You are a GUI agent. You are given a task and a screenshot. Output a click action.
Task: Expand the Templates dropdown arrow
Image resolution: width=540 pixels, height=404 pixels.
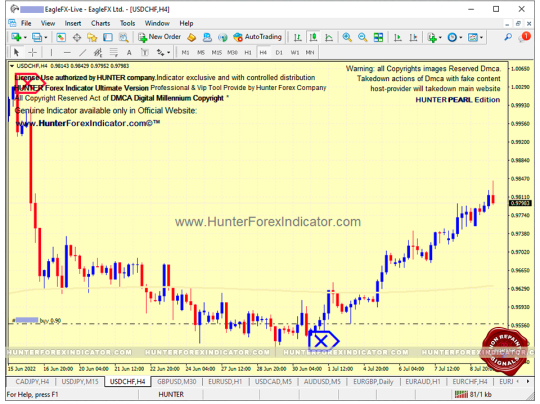coord(481,38)
